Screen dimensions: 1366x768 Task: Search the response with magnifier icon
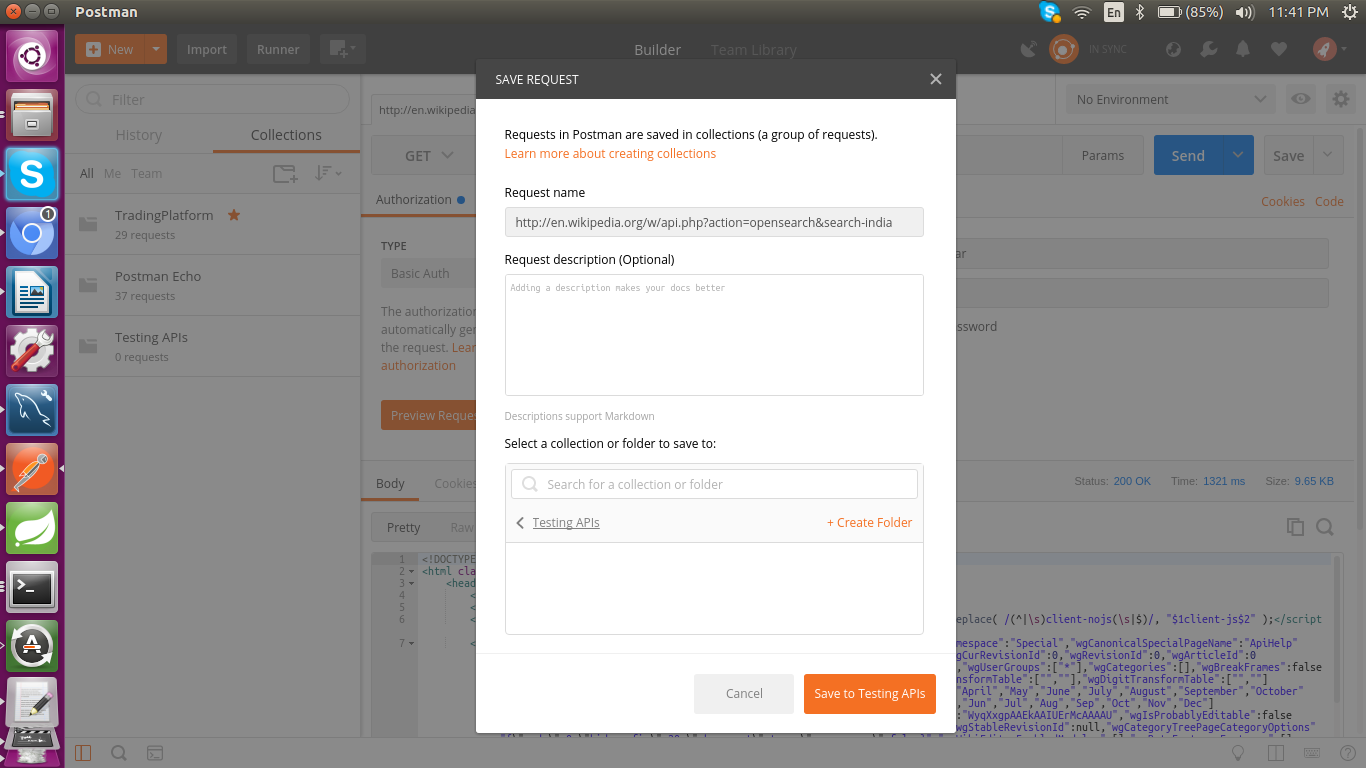(1325, 527)
